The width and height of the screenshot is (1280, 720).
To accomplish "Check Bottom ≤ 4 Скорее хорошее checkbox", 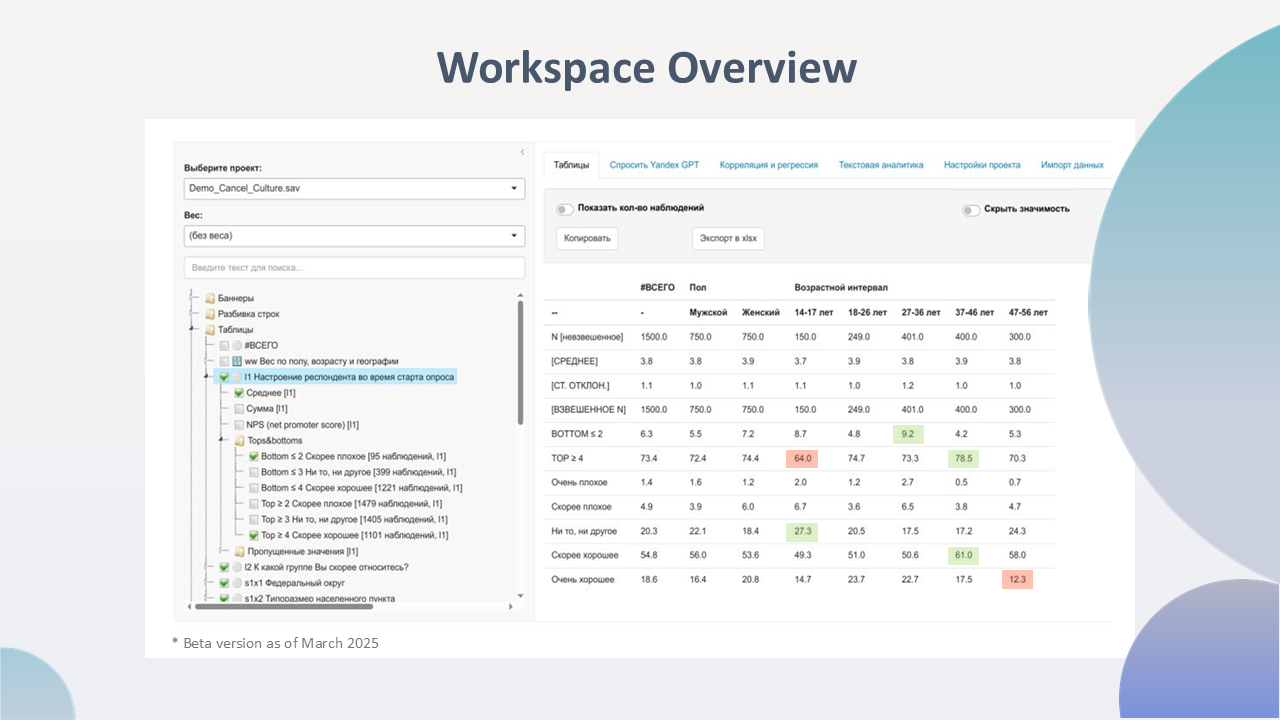I will pyautogui.click(x=254, y=488).
